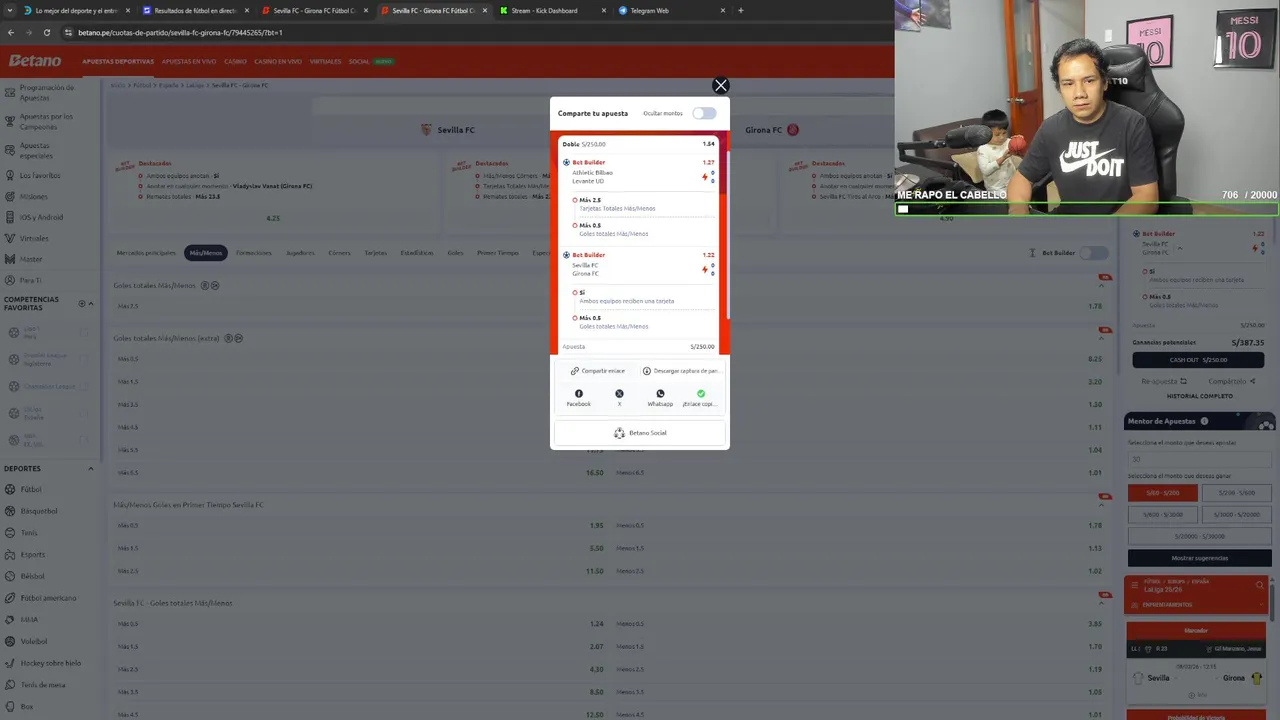Click soccer ball icon next to Athletic Bilbao

coord(567,162)
